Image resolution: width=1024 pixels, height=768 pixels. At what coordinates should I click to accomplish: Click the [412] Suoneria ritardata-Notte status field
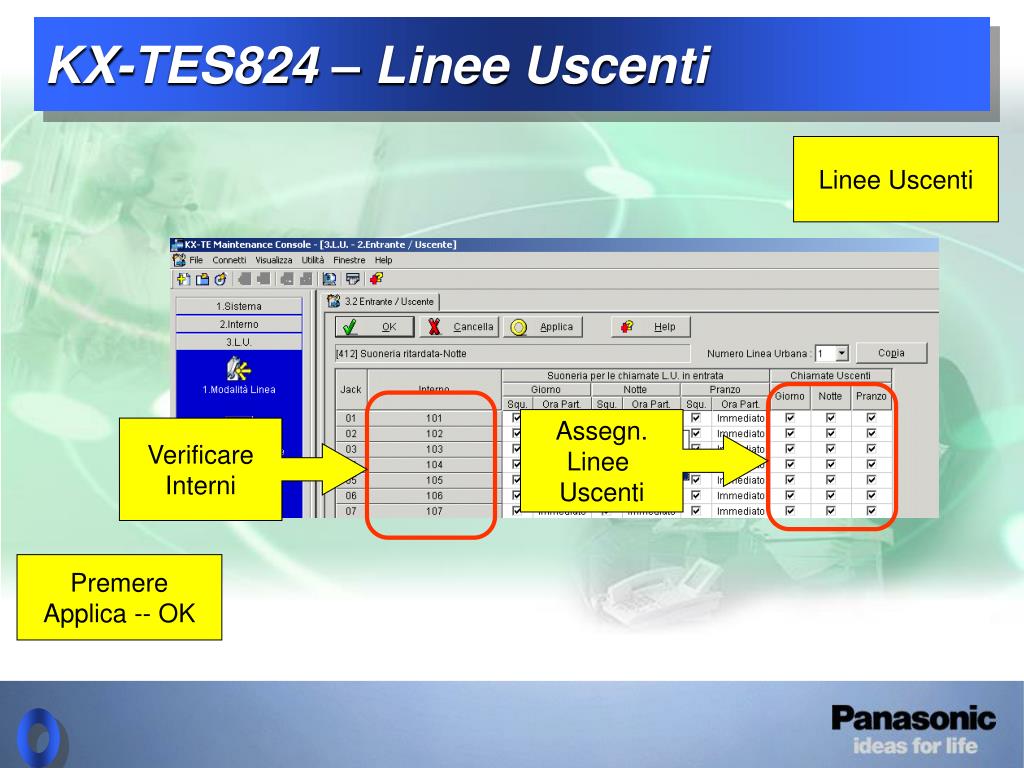coord(512,353)
